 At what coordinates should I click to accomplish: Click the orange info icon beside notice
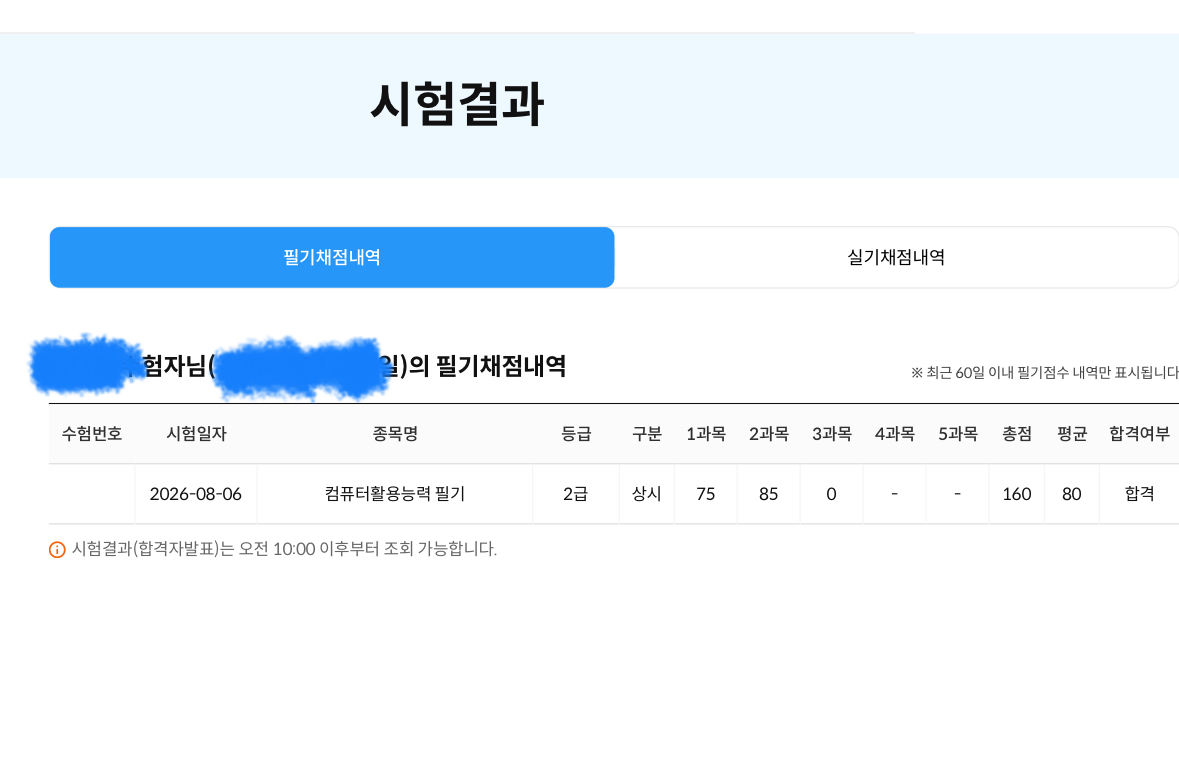tap(57, 550)
